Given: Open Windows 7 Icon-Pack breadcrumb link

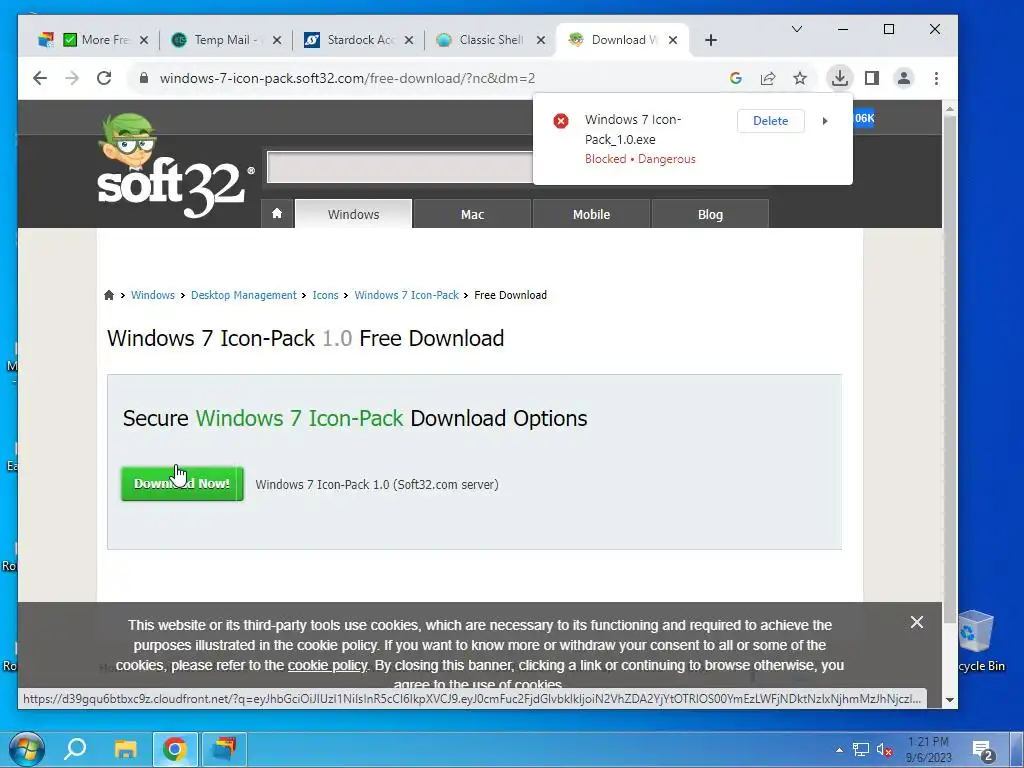Looking at the screenshot, I should coord(406,295).
